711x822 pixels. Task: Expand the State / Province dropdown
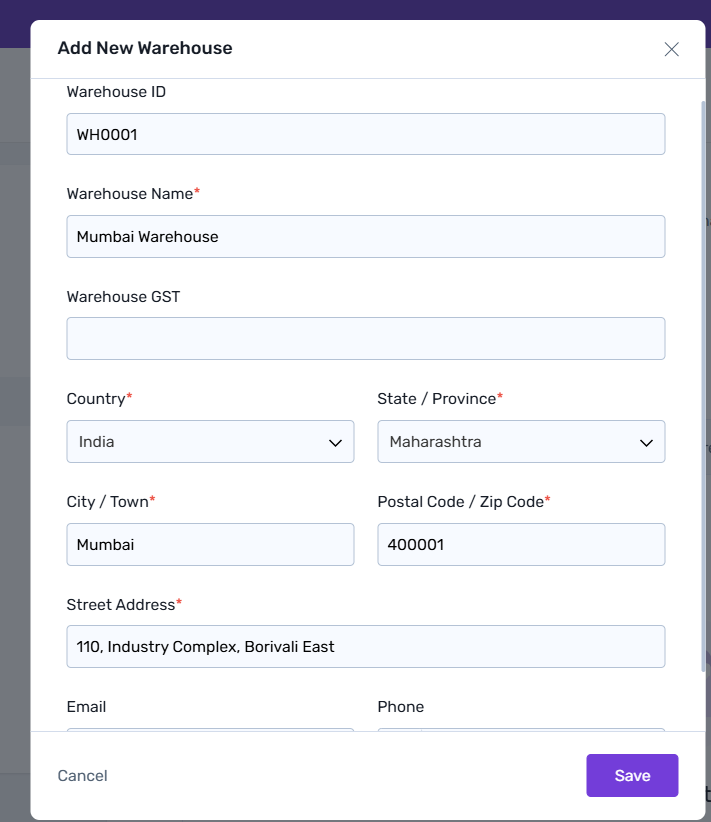pyautogui.click(x=520, y=442)
